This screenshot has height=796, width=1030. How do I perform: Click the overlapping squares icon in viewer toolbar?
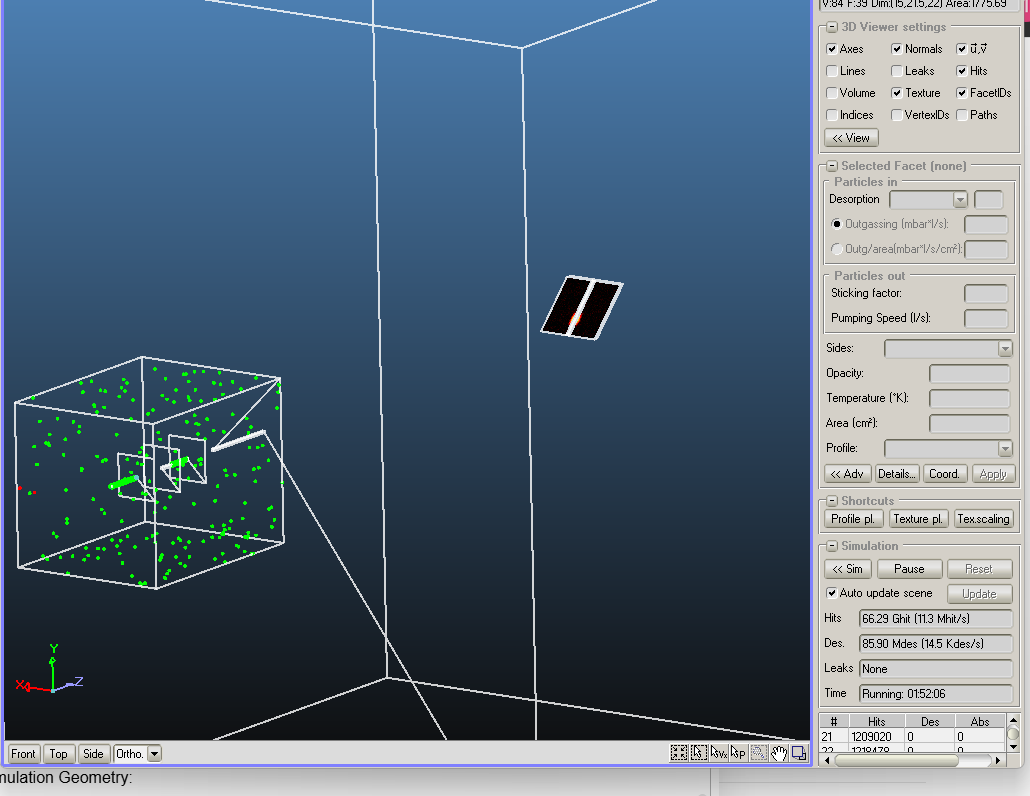[x=799, y=753]
